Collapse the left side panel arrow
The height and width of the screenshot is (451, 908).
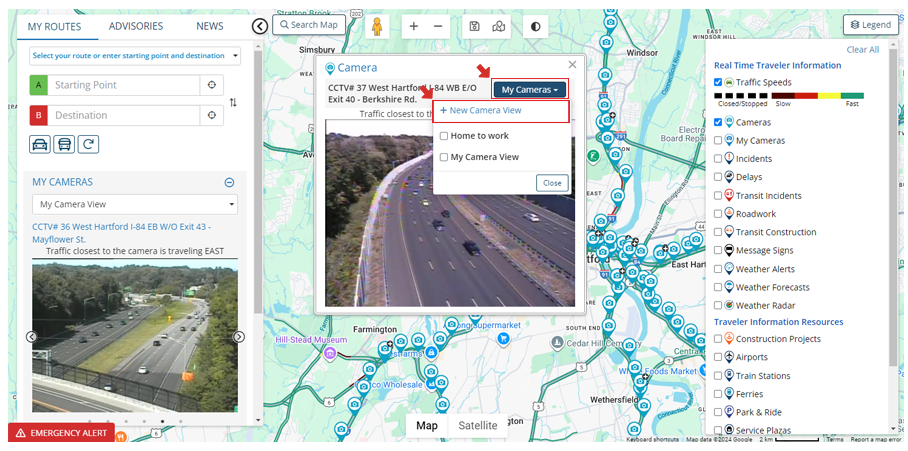click(260, 26)
